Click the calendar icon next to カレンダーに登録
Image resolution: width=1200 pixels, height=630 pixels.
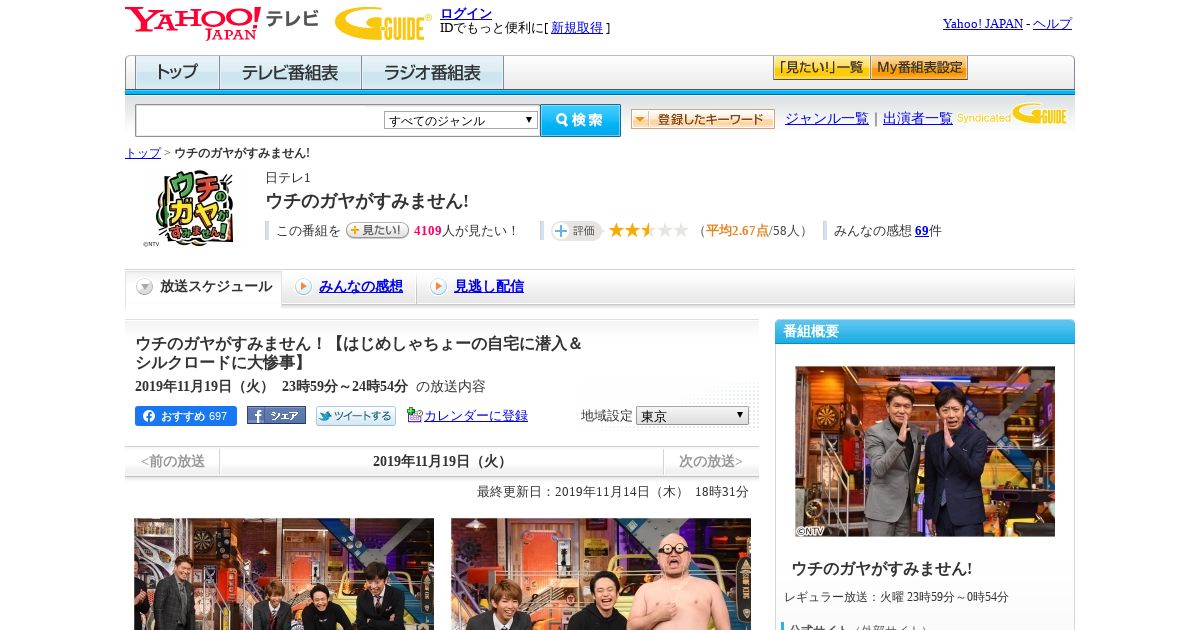(x=414, y=415)
